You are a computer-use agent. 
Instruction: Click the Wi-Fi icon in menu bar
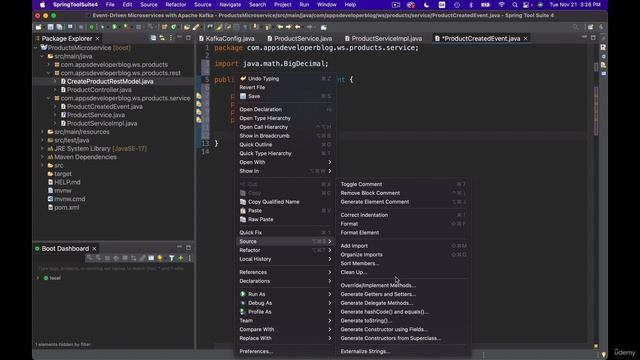coord(501,5)
